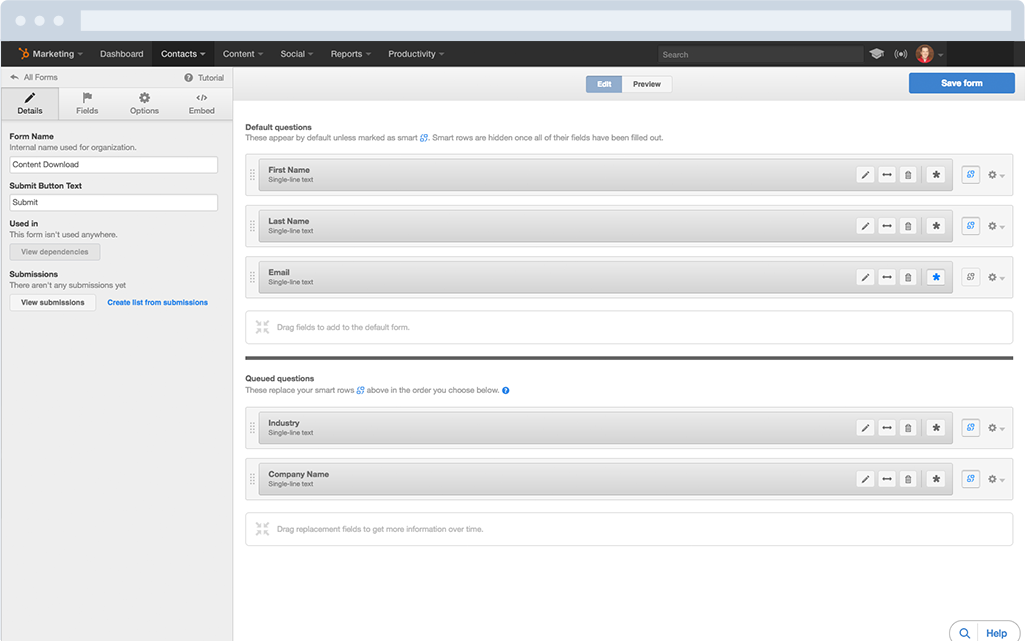This screenshot has width=1025, height=641.
Task: Open the Embed tab's code icon
Action: 201,103
